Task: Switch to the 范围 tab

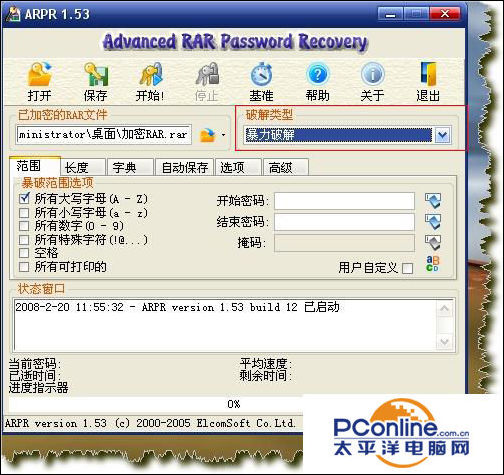Action: [x=35, y=166]
